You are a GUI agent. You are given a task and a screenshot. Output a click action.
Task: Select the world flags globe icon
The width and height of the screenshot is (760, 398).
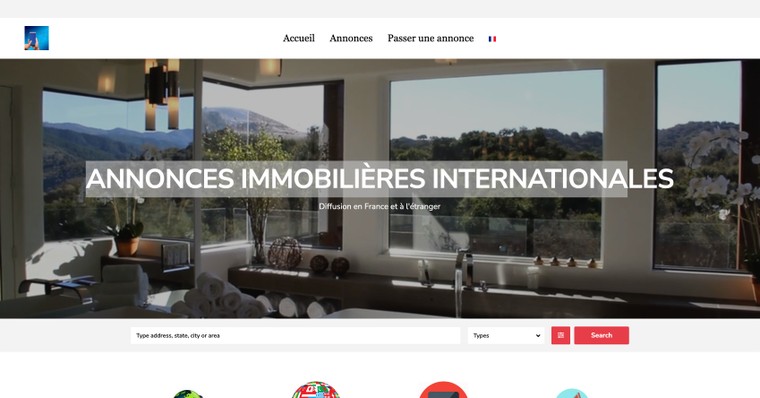(316, 390)
